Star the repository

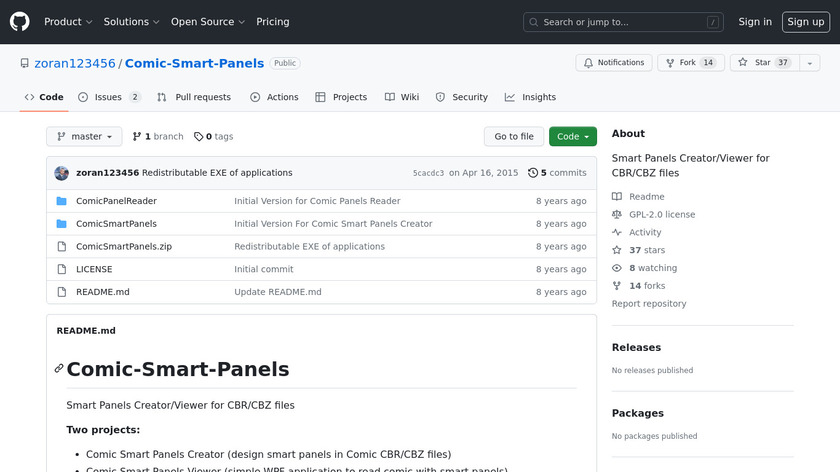tap(755, 63)
